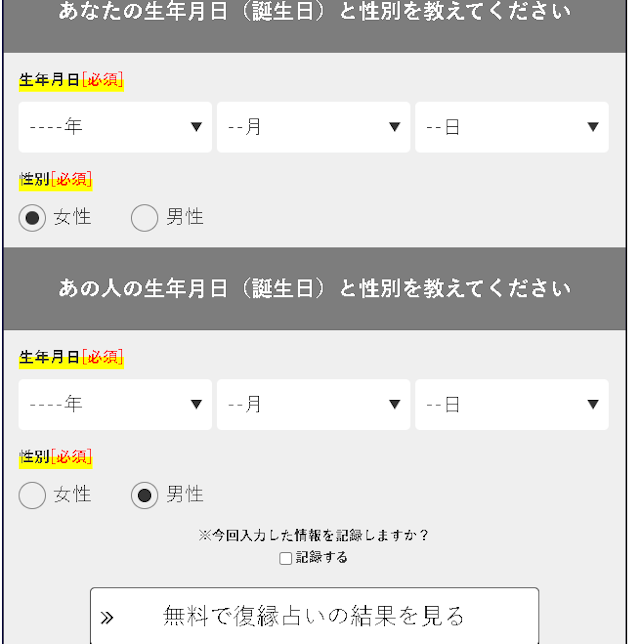Click the 性別[必須] label in the other person's section
640x644 pixels.
(x=55, y=457)
